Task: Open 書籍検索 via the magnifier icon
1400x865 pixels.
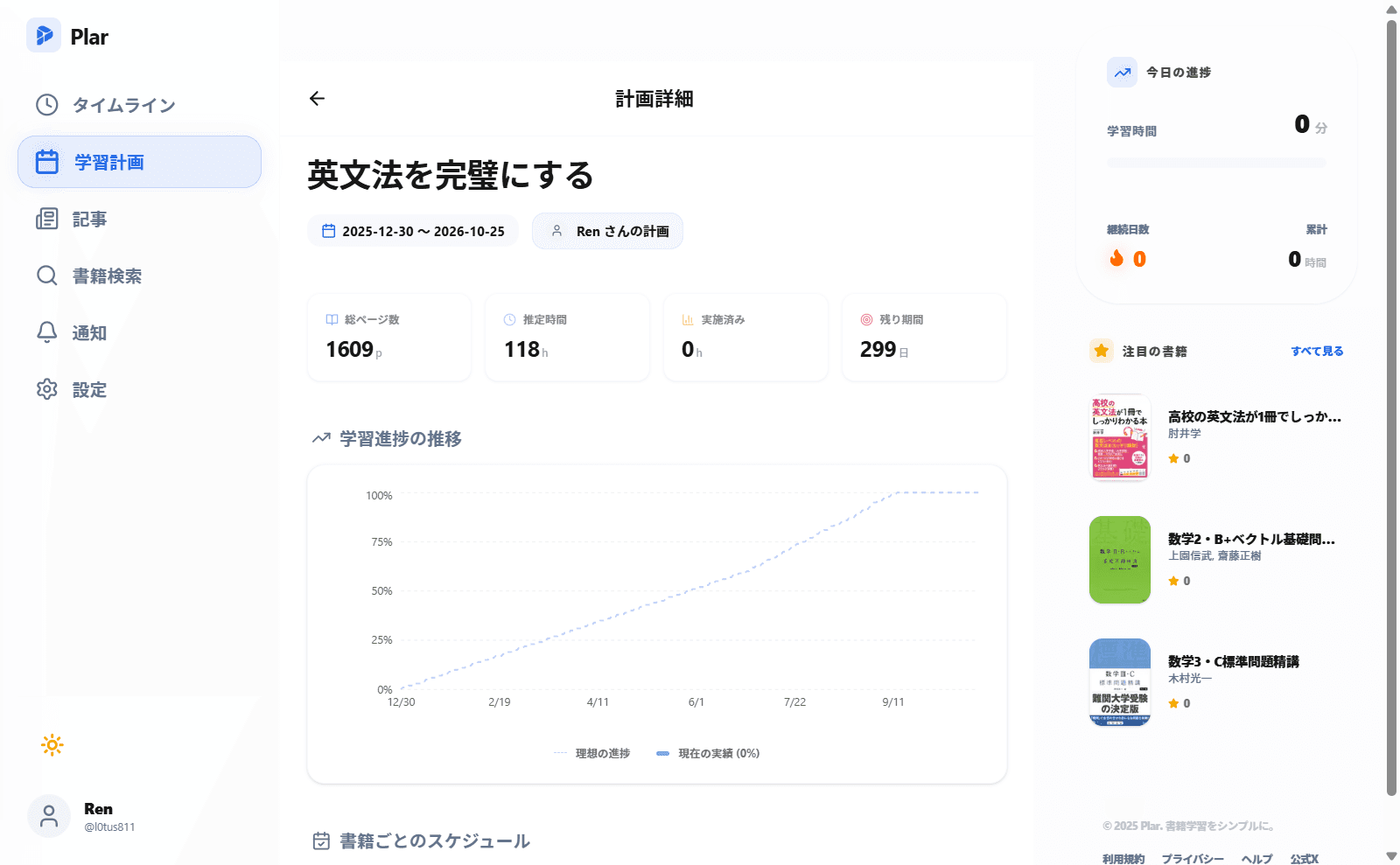Action: pyautogui.click(x=47, y=276)
